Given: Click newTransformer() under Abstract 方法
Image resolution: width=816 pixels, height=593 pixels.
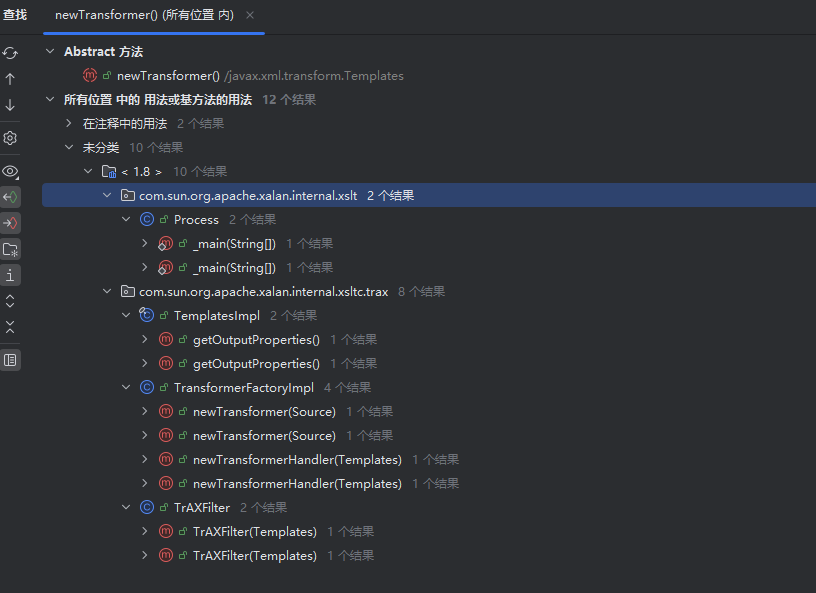Looking at the screenshot, I should (x=168, y=75).
